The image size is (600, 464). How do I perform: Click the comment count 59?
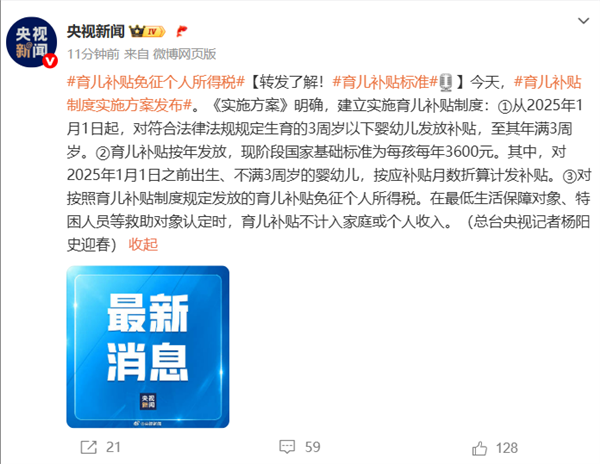point(313,447)
